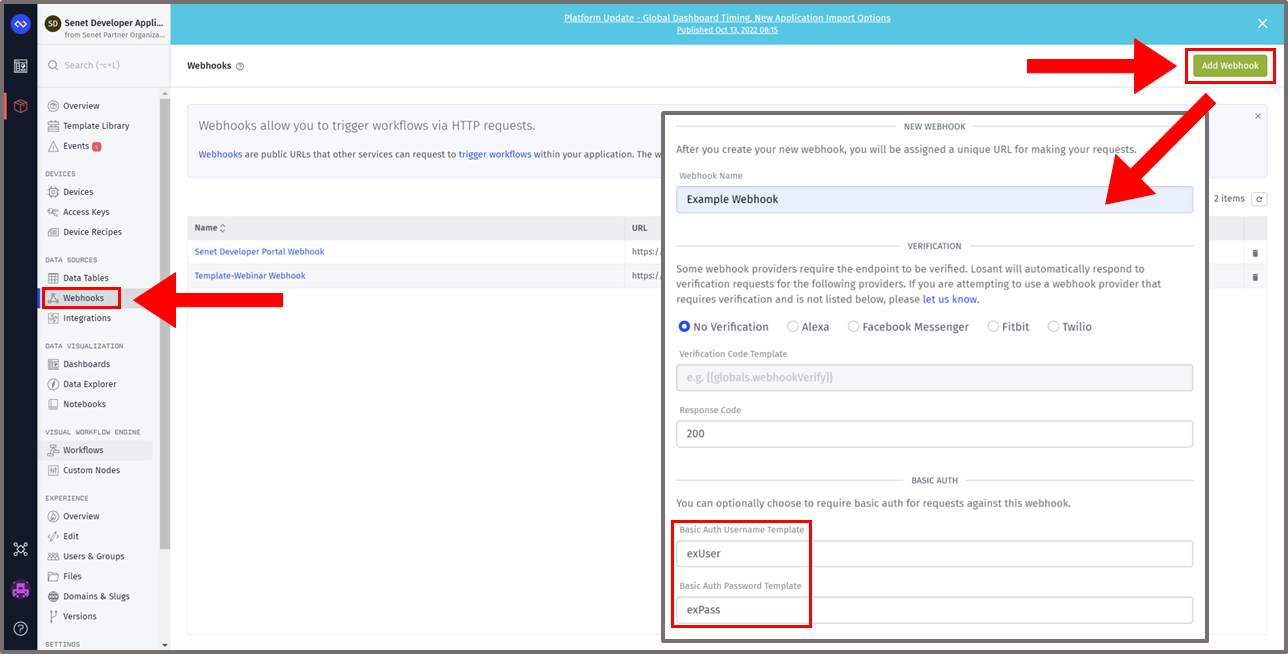Open Custom Nodes
Viewport: 1288px width, 654px height.
(x=91, y=470)
